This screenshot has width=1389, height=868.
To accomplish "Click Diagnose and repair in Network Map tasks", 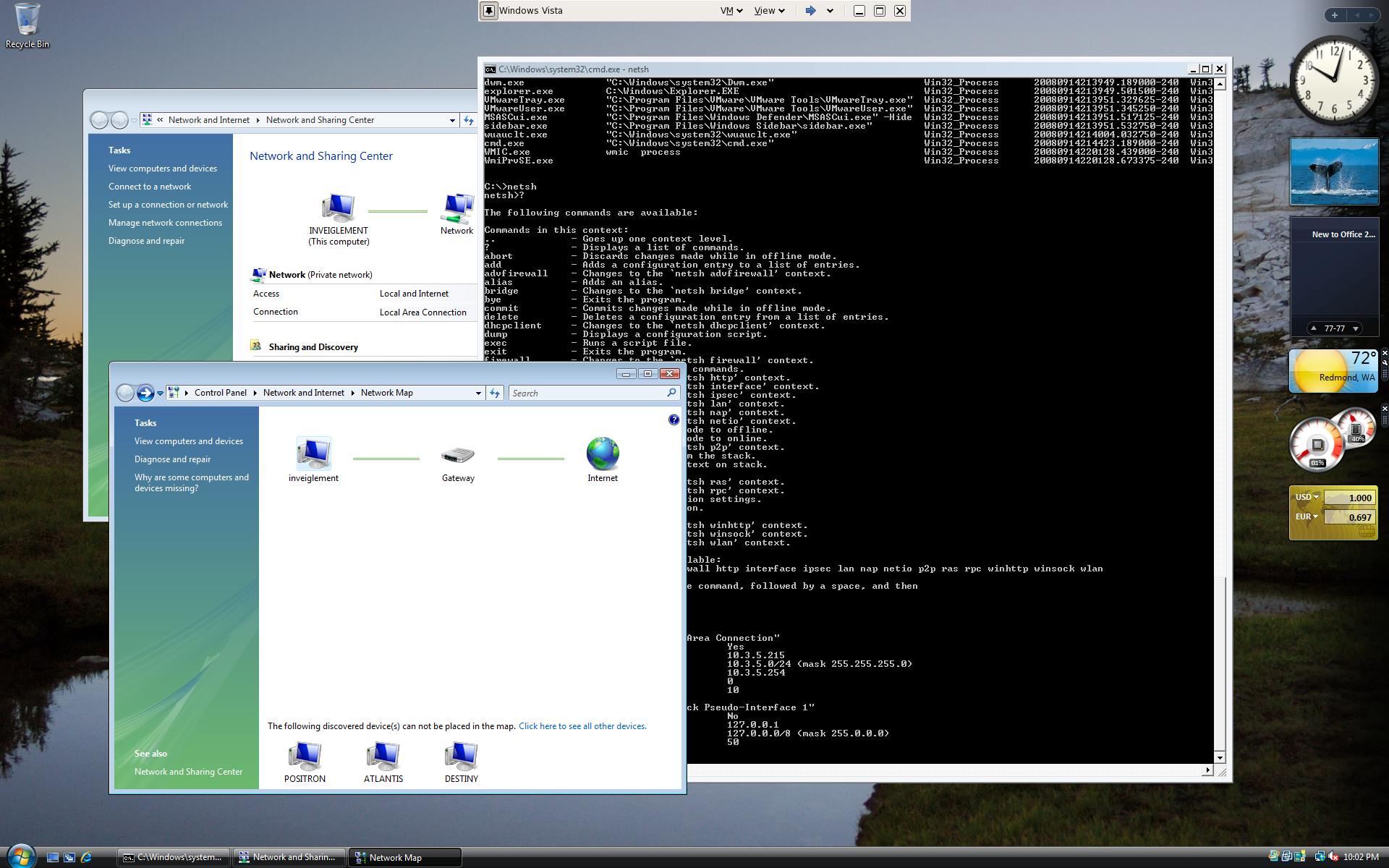I will [x=173, y=459].
